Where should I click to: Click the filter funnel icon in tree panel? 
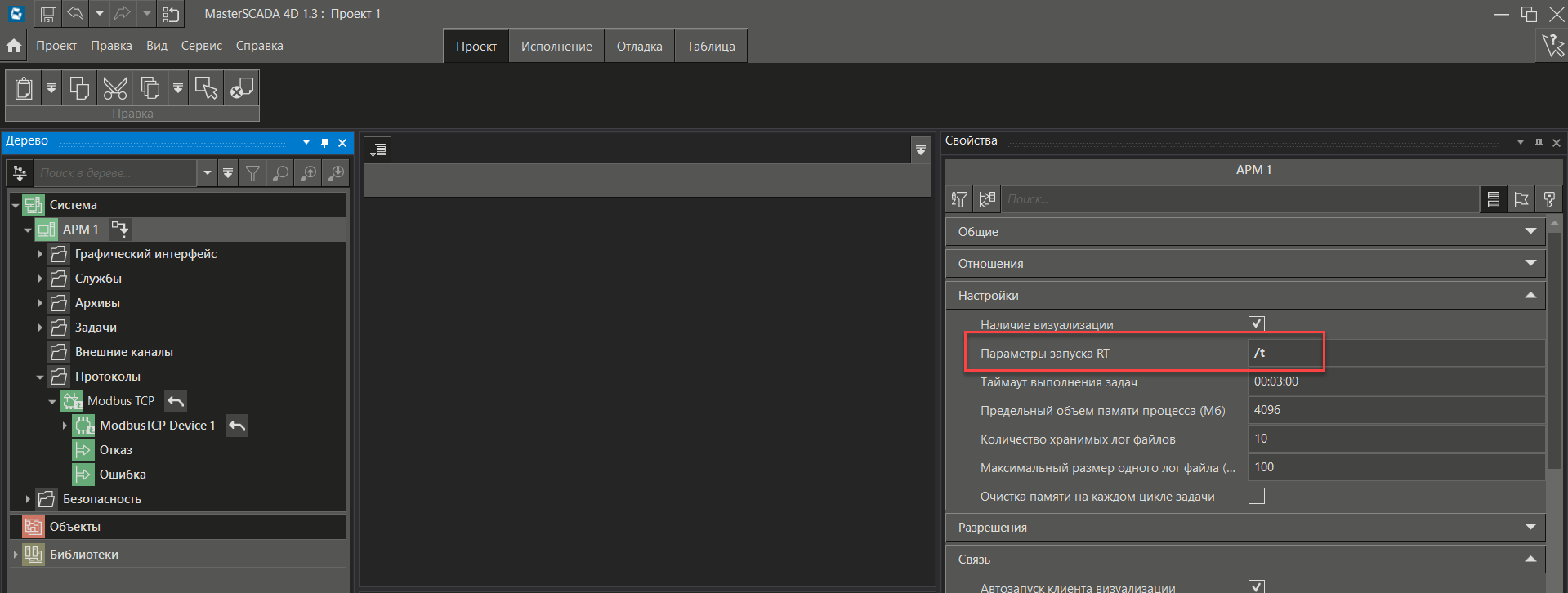[252, 173]
